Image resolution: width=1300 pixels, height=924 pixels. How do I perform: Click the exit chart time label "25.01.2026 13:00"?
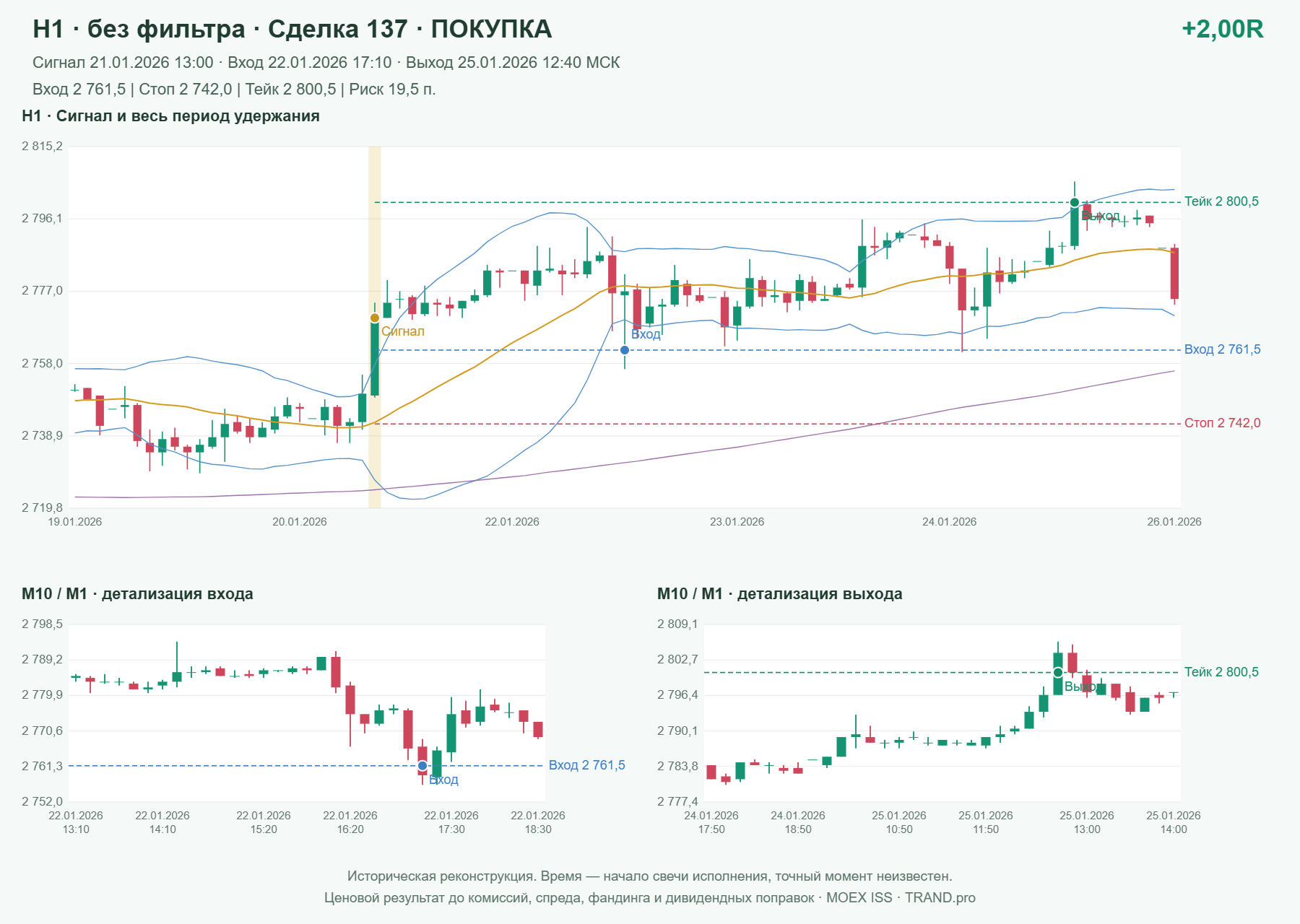pyautogui.click(x=1087, y=822)
